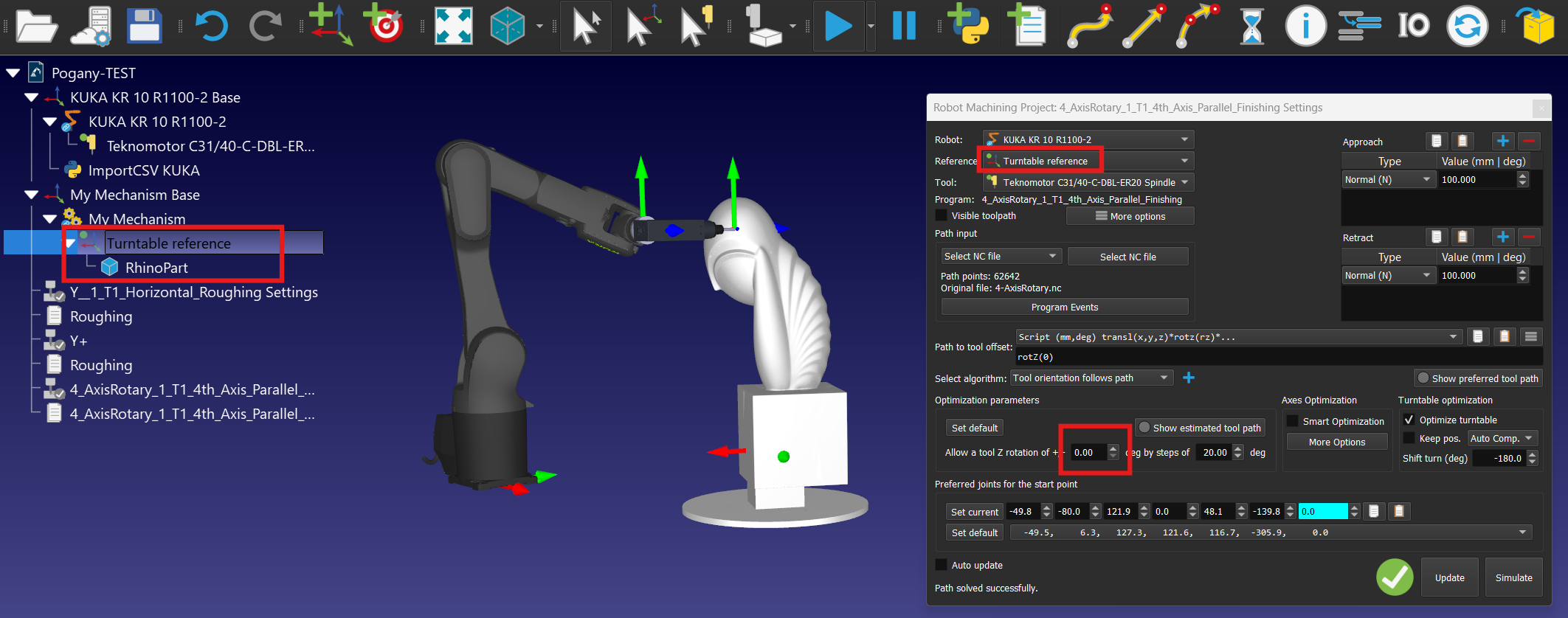Image resolution: width=1568 pixels, height=618 pixels.
Task: Add a new reference frame icon
Action: (330, 26)
